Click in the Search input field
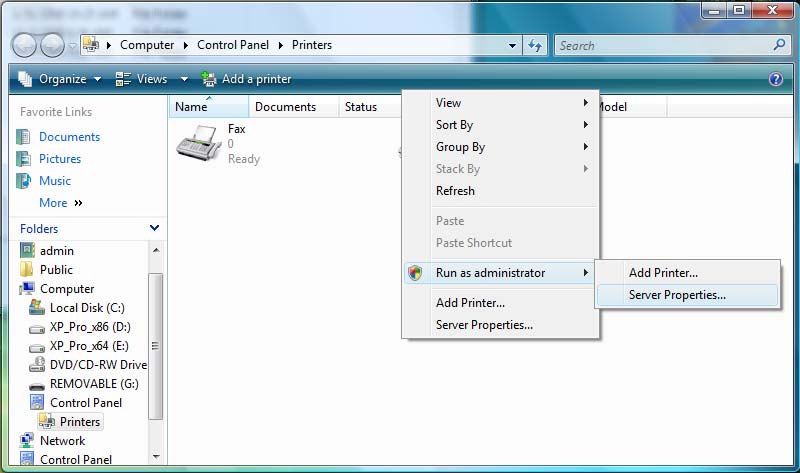 pyautogui.click(x=663, y=45)
